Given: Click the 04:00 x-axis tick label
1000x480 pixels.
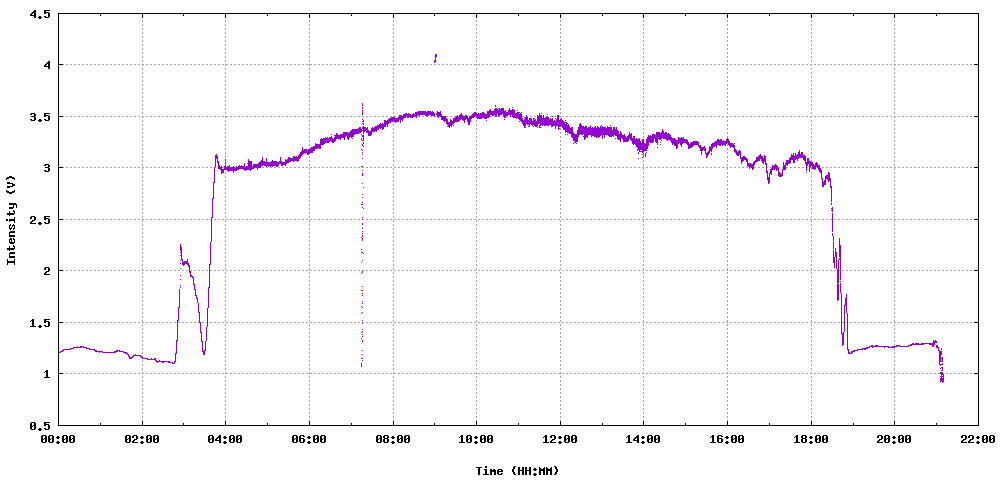Looking at the screenshot, I should click(x=226, y=439).
